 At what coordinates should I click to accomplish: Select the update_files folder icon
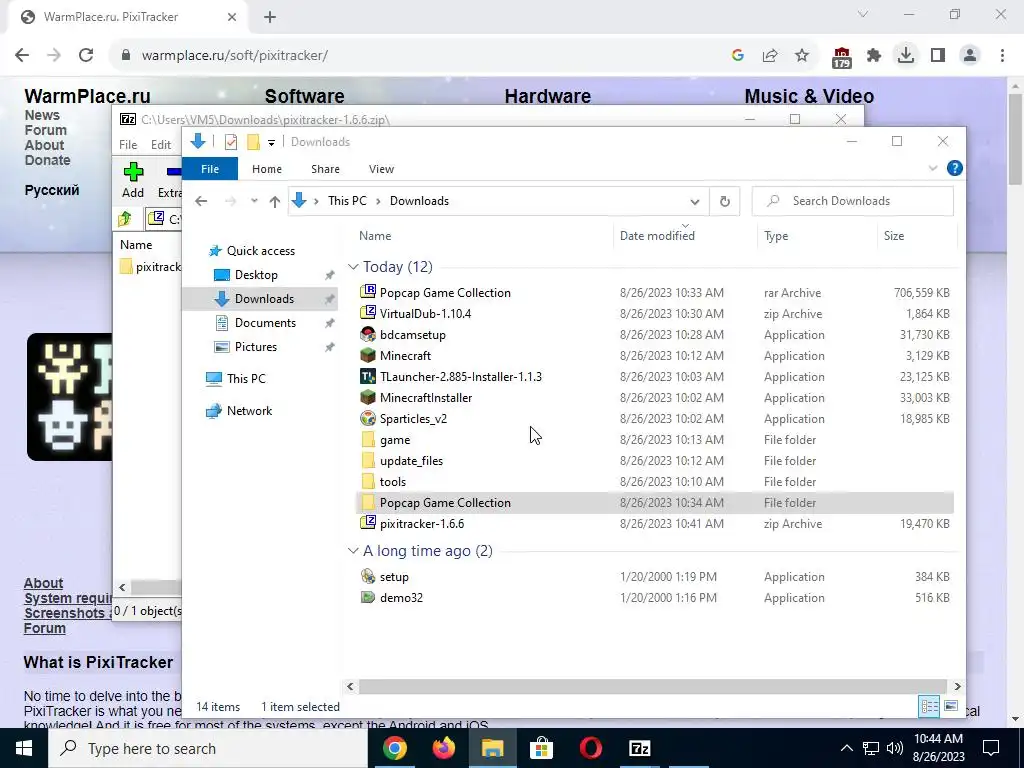368,460
